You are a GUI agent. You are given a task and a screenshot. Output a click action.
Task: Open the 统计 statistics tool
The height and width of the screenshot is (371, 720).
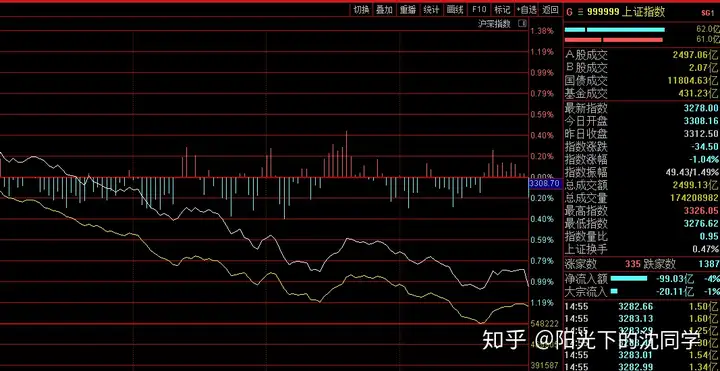[x=431, y=10]
